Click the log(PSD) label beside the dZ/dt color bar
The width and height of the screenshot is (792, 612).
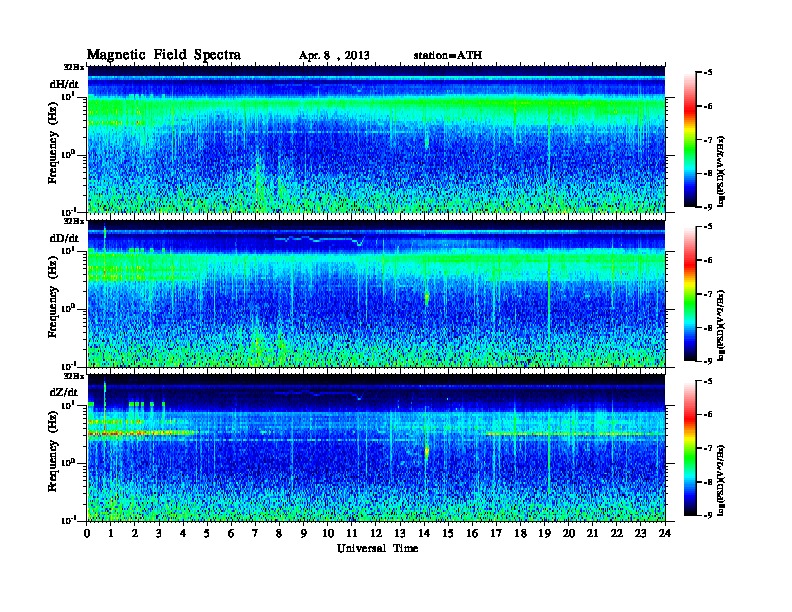pyautogui.click(x=721, y=480)
